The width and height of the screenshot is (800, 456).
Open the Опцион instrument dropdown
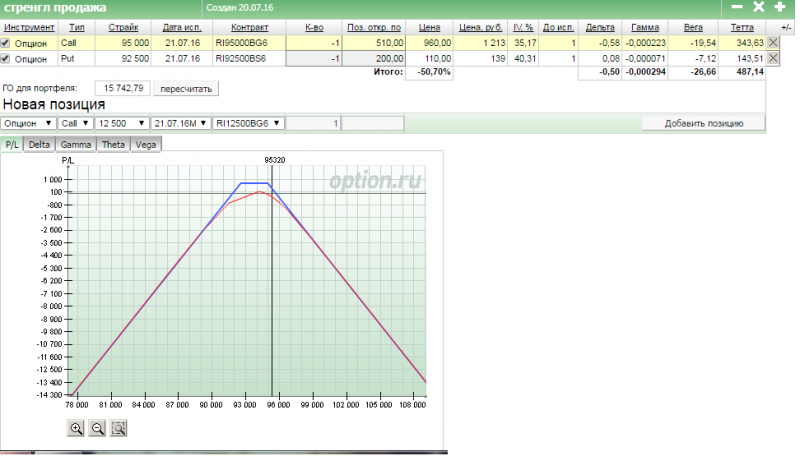tap(28, 123)
